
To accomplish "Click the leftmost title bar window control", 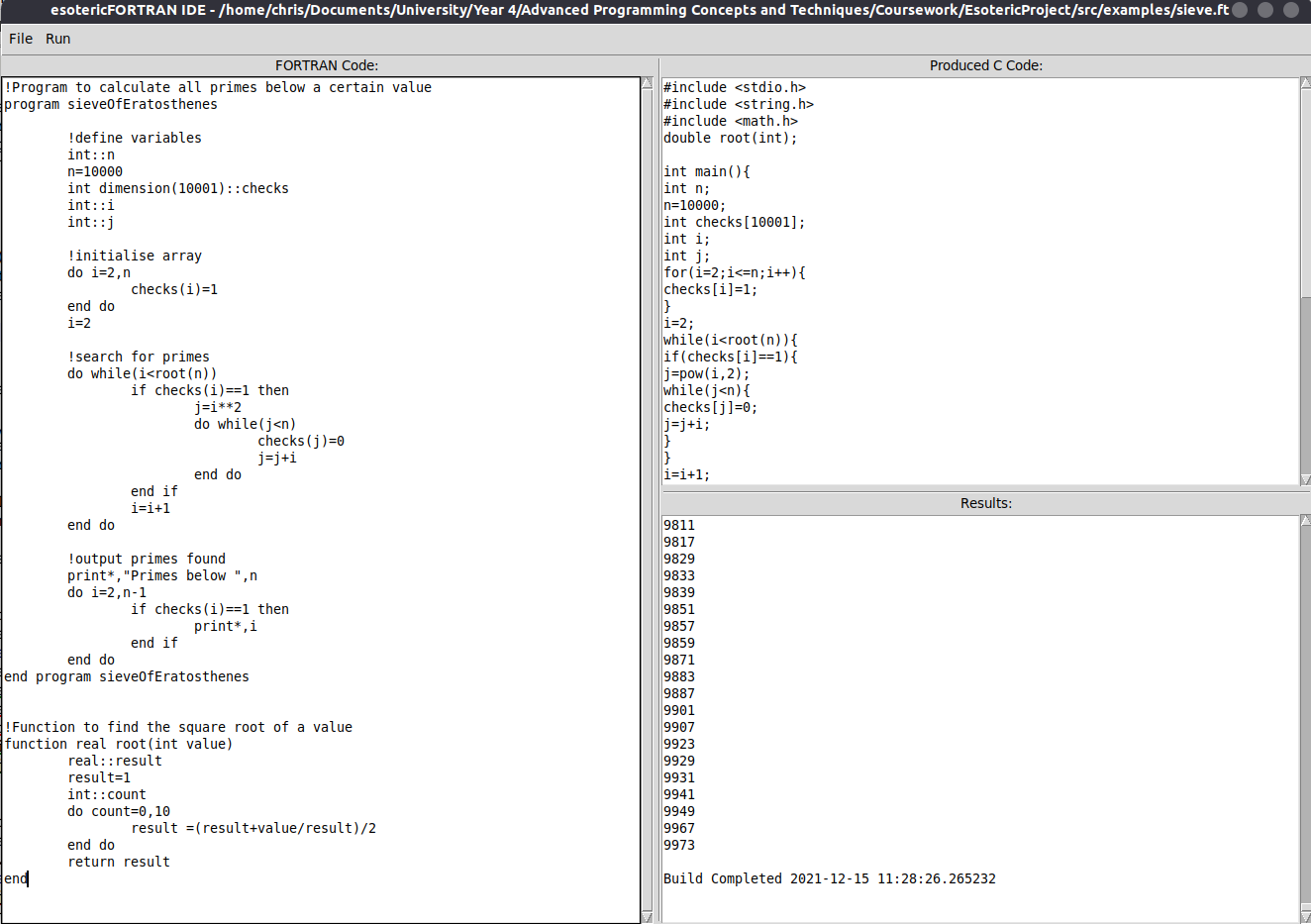I will pos(1240,10).
